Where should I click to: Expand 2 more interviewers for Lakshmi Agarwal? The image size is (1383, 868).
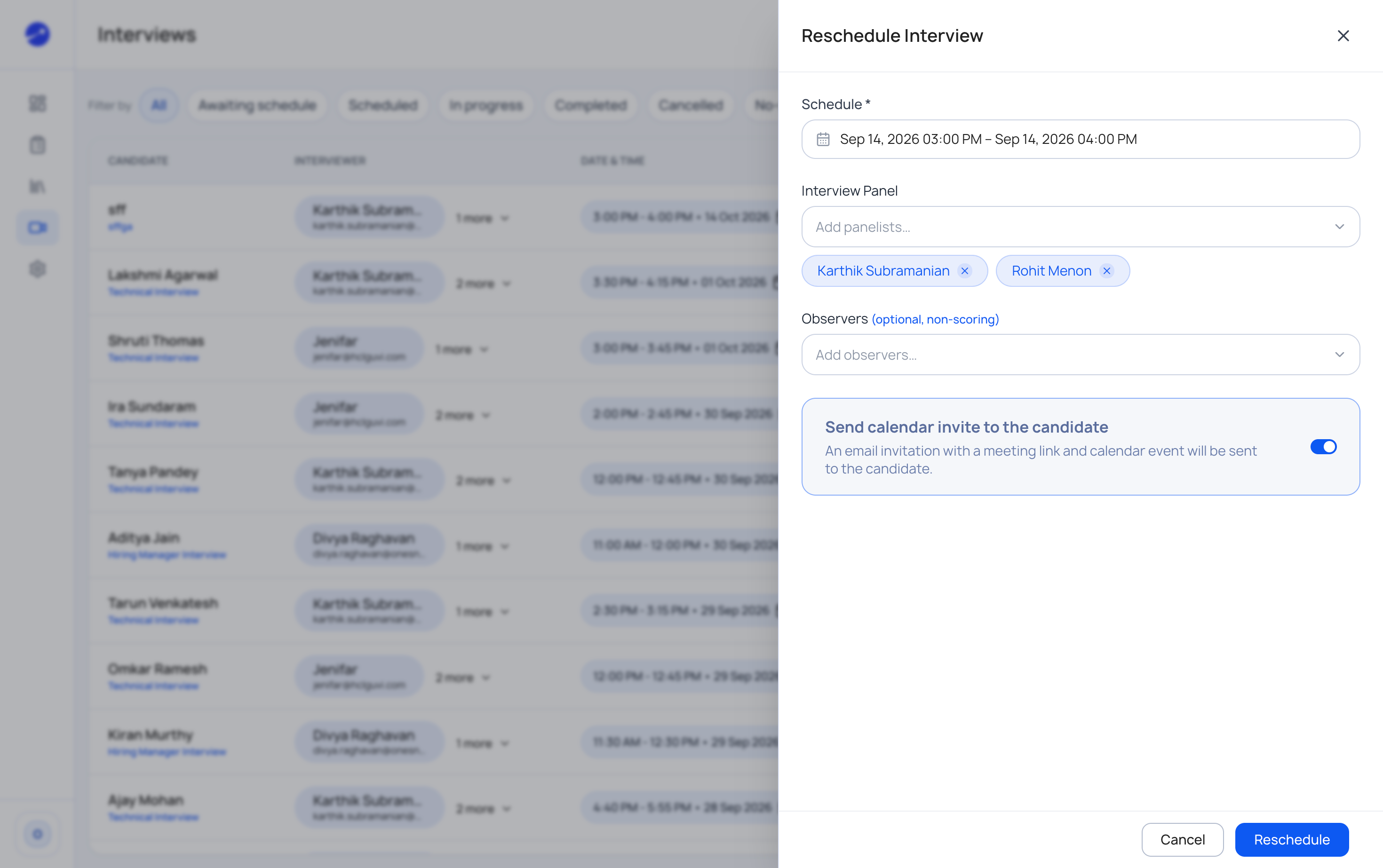pos(483,284)
